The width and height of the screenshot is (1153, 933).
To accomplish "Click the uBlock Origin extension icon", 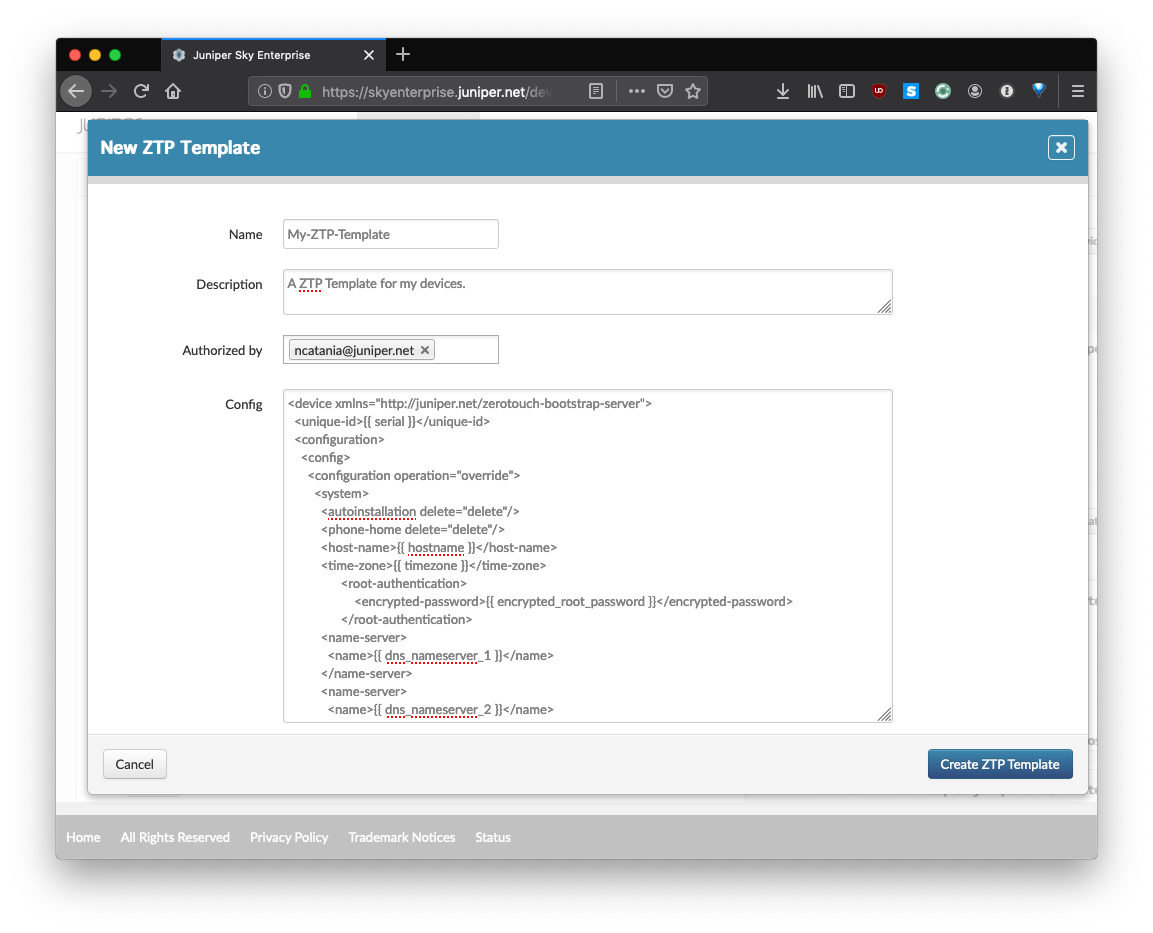I will pyautogui.click(x=879, y=91).
